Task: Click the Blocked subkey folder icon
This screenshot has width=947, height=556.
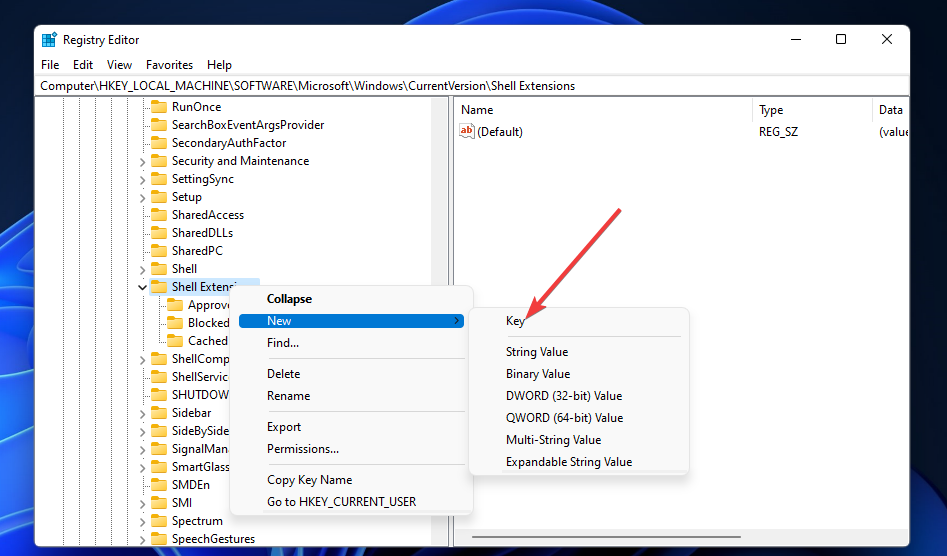Action: (175, 323)
